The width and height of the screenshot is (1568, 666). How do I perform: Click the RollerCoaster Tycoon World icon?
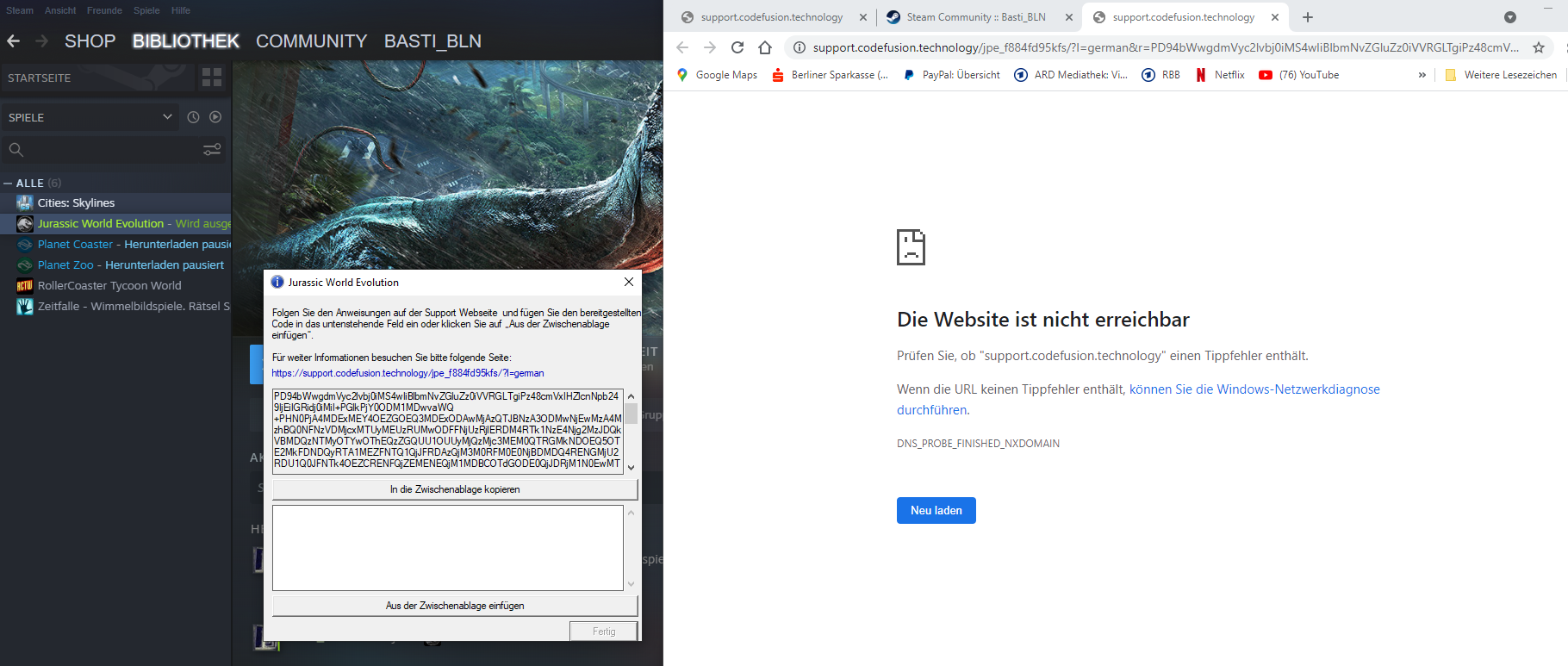(25, 285)
